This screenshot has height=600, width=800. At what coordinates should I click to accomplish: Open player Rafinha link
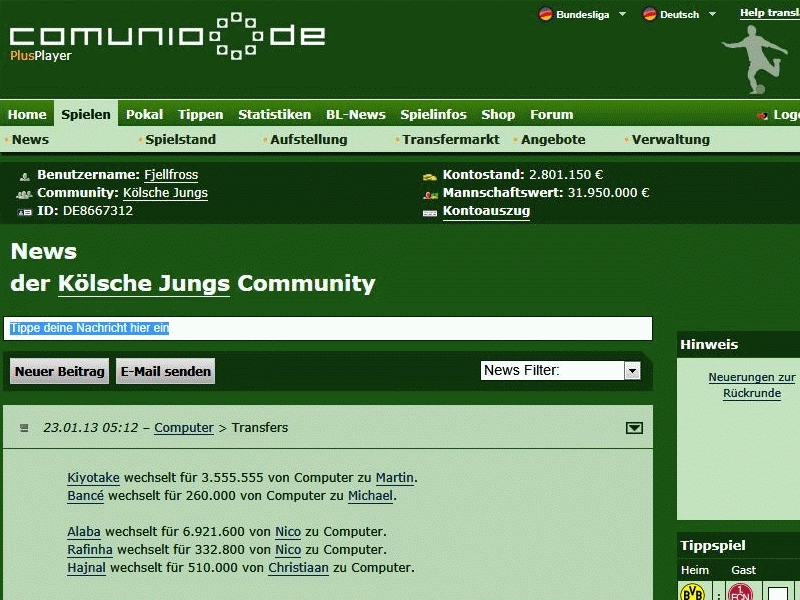(90, 549)
